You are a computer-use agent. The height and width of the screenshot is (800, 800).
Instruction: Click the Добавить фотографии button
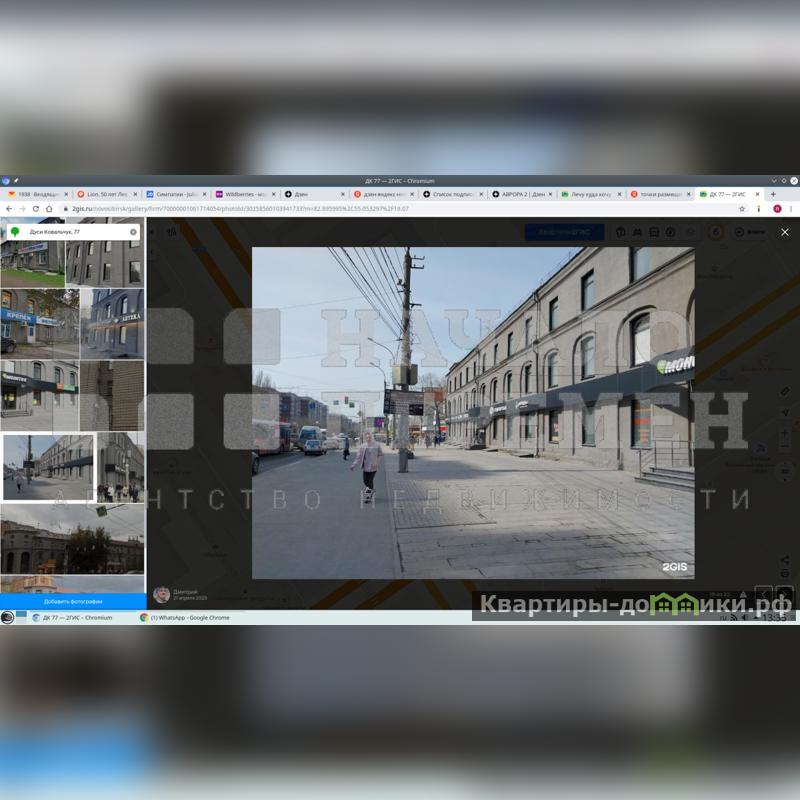click(73, 602)
